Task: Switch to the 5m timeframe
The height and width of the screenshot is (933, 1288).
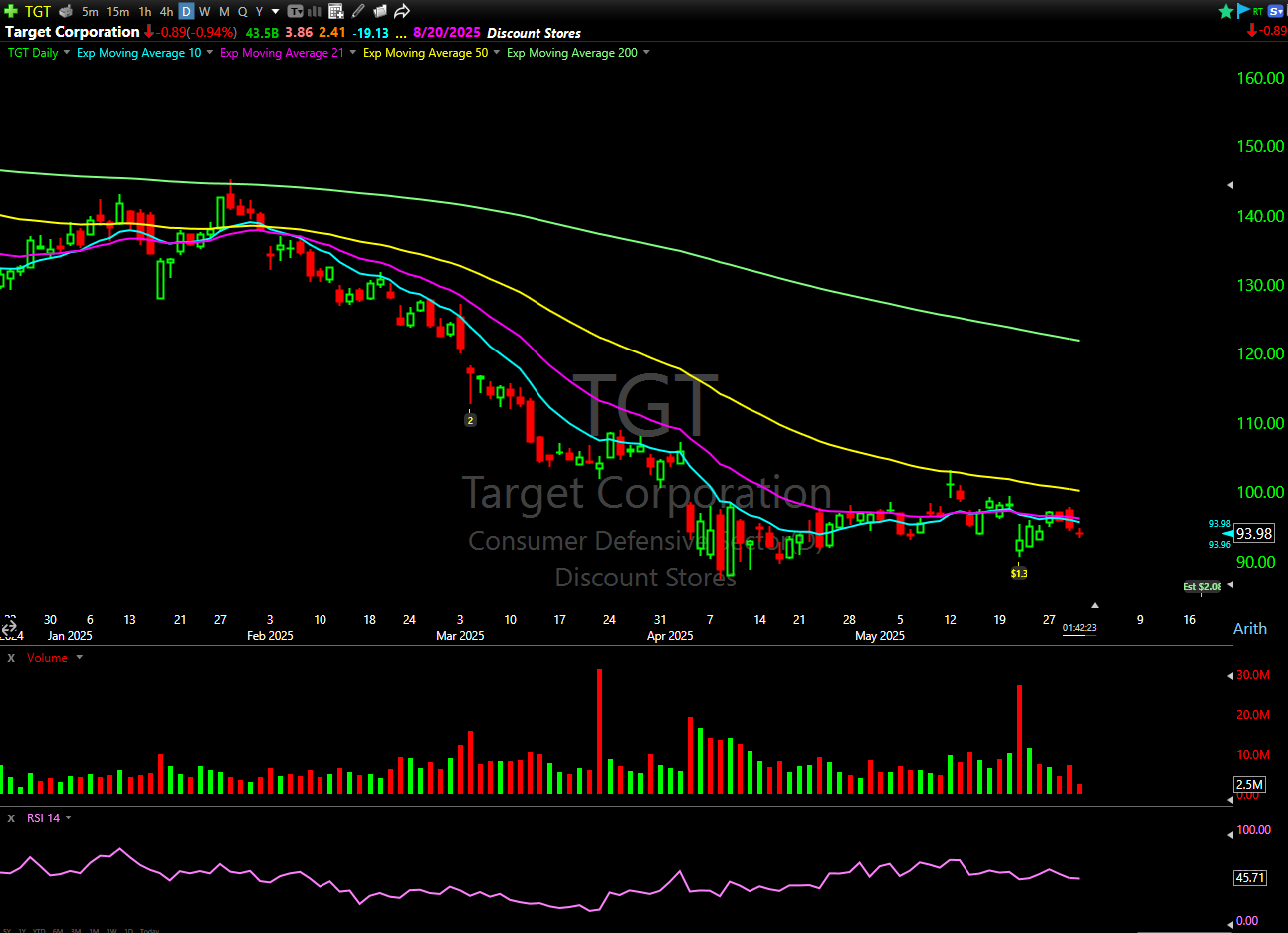Action: 90,12
